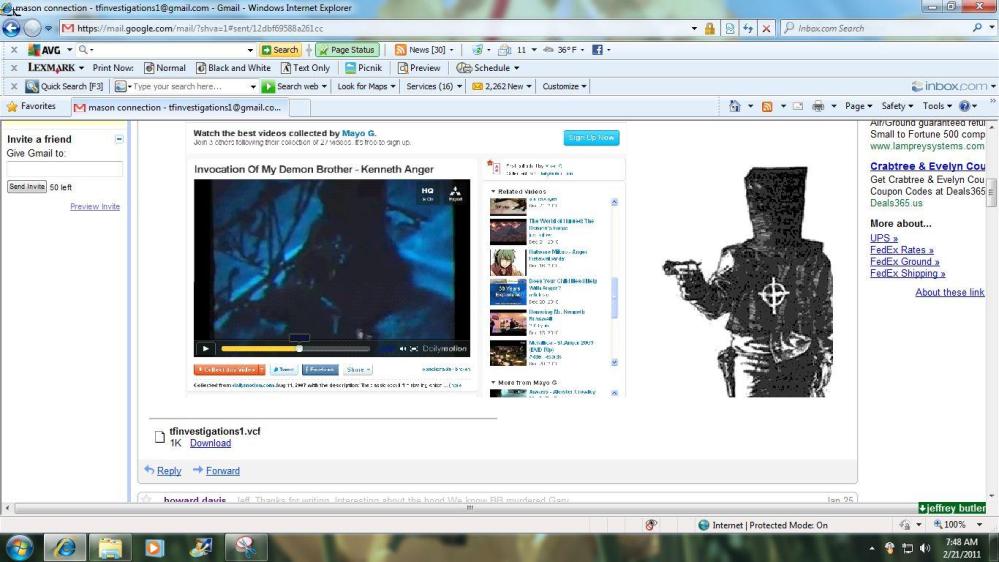This screenshot has height=562, width=999.
Task: Open the Favorites star button
Action: click(x=31, y=106)
